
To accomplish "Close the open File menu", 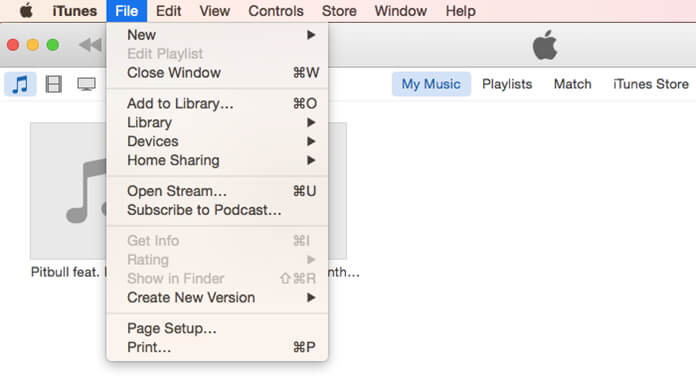I will click(x=127, y=11).
